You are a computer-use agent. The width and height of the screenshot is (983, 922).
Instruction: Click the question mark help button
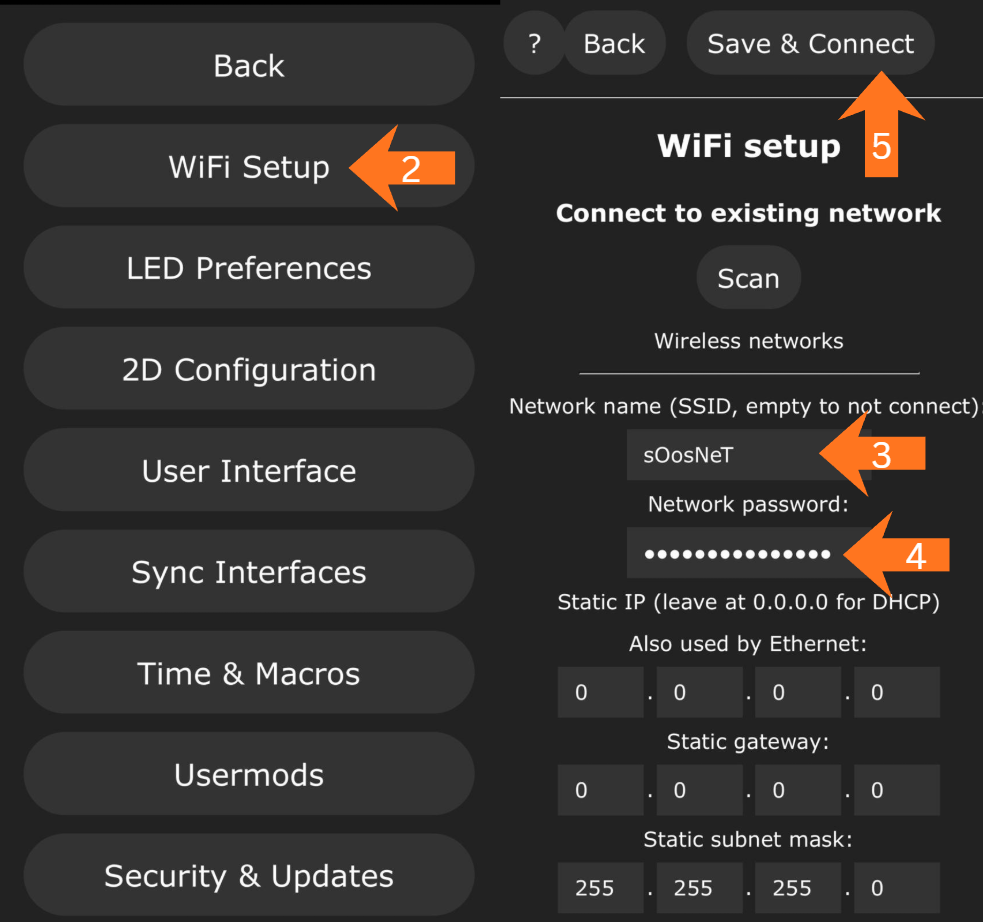(534, 44)
